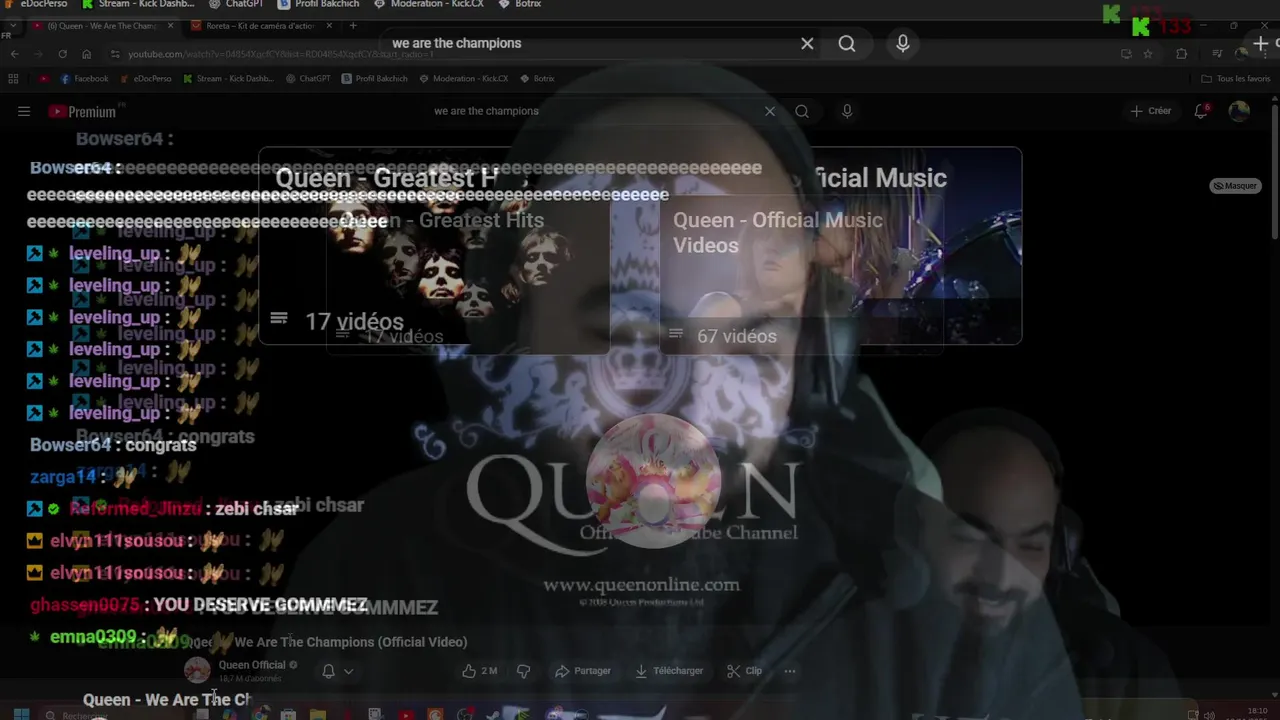Switch to the Roreta Kit de caméra tab
Image resolution: width=1280 pixels, height=720 pixels.
point(258,26)
